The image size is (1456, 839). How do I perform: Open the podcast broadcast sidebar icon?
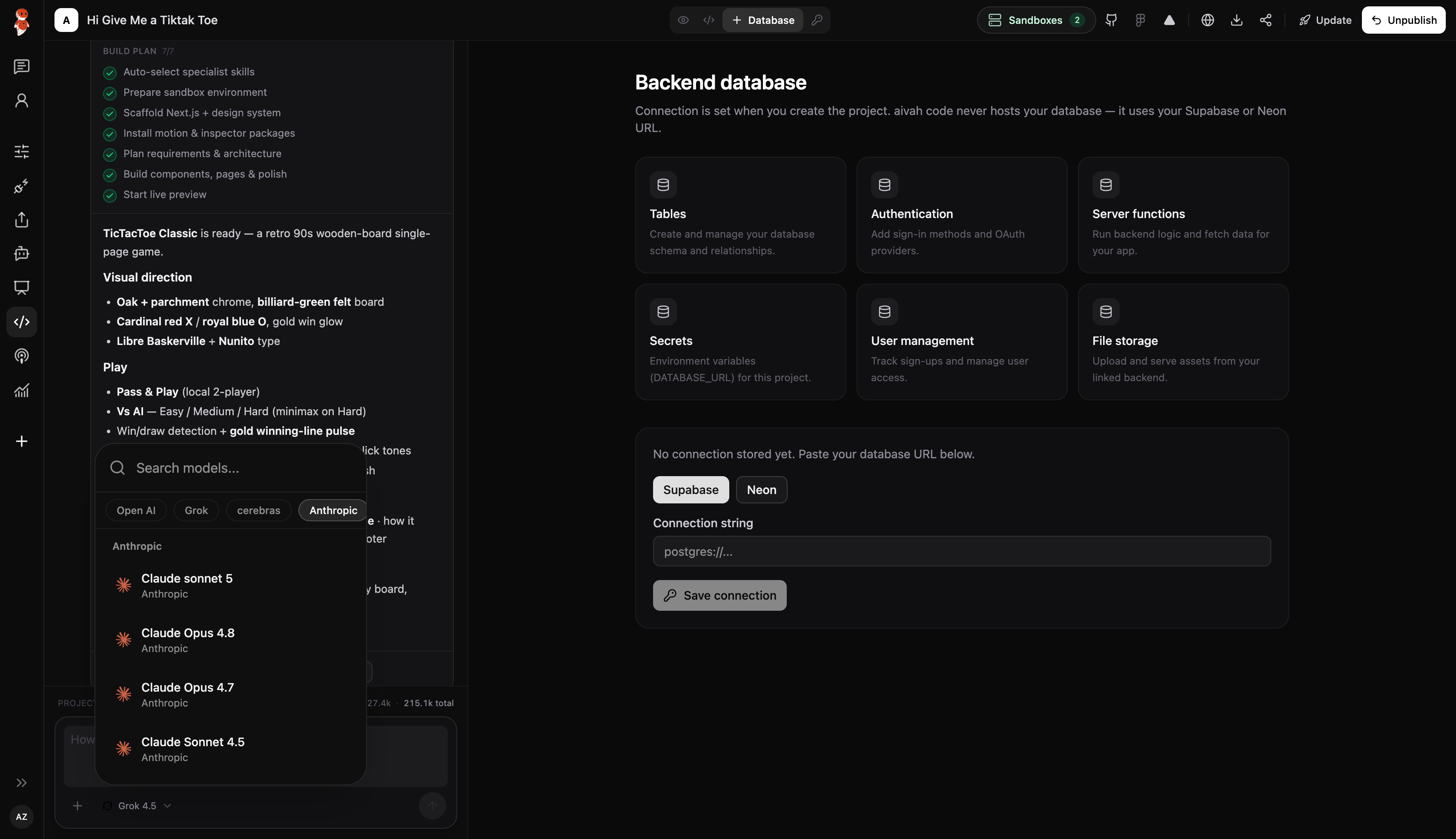(x=21, y=356)
